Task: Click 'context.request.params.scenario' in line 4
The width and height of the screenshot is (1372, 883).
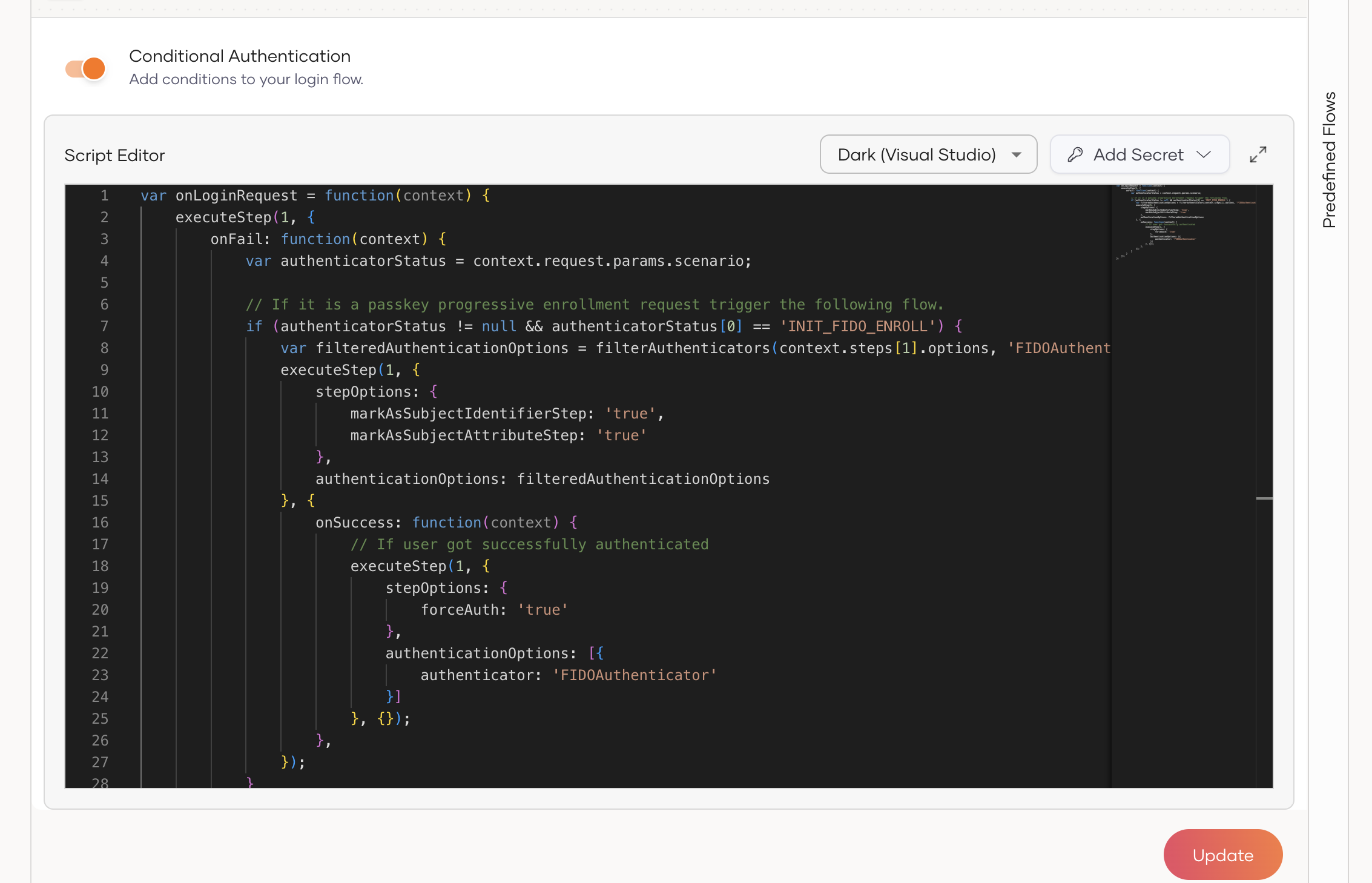Action: coord(608,261)
